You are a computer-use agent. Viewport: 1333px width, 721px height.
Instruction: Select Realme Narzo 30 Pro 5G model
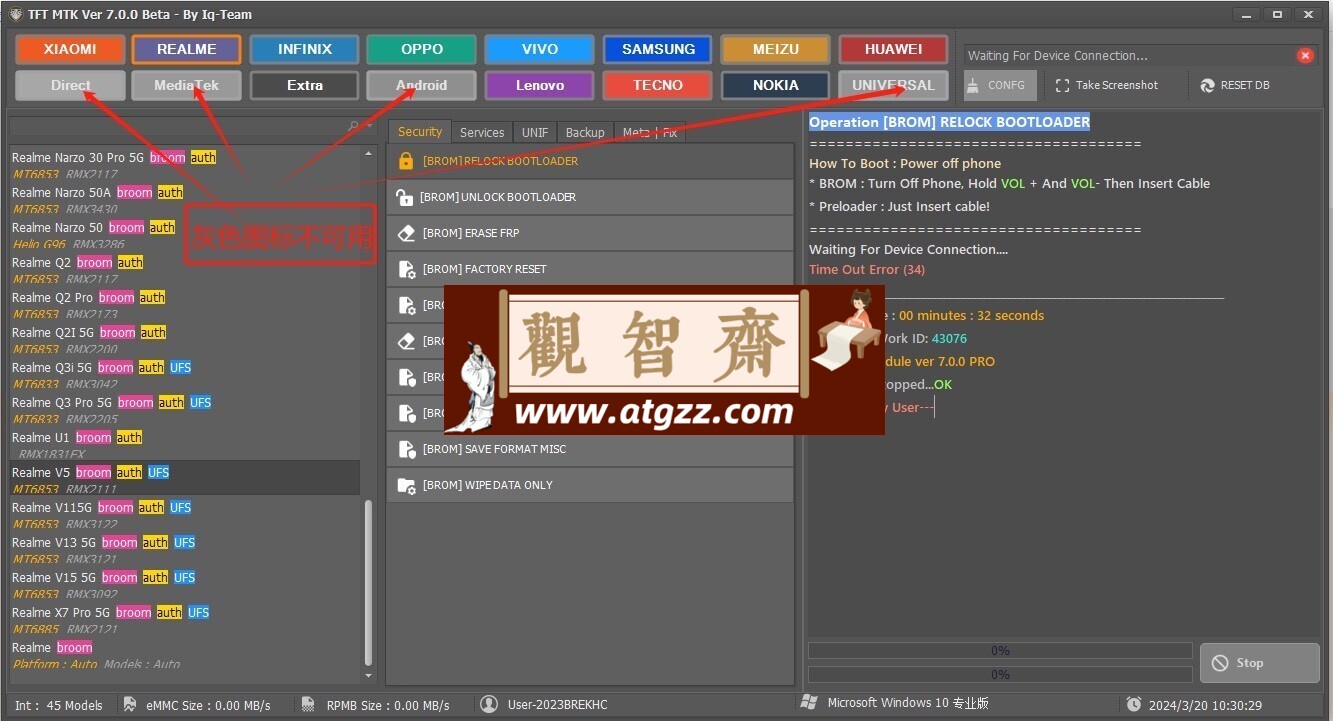tap(185, 165)
